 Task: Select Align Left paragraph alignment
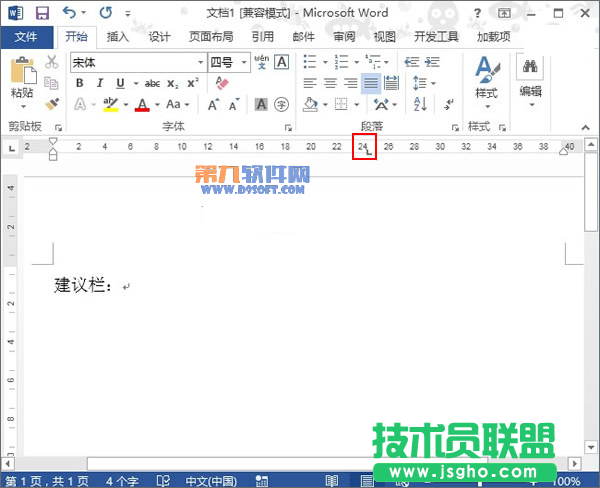tap(310, 83)
